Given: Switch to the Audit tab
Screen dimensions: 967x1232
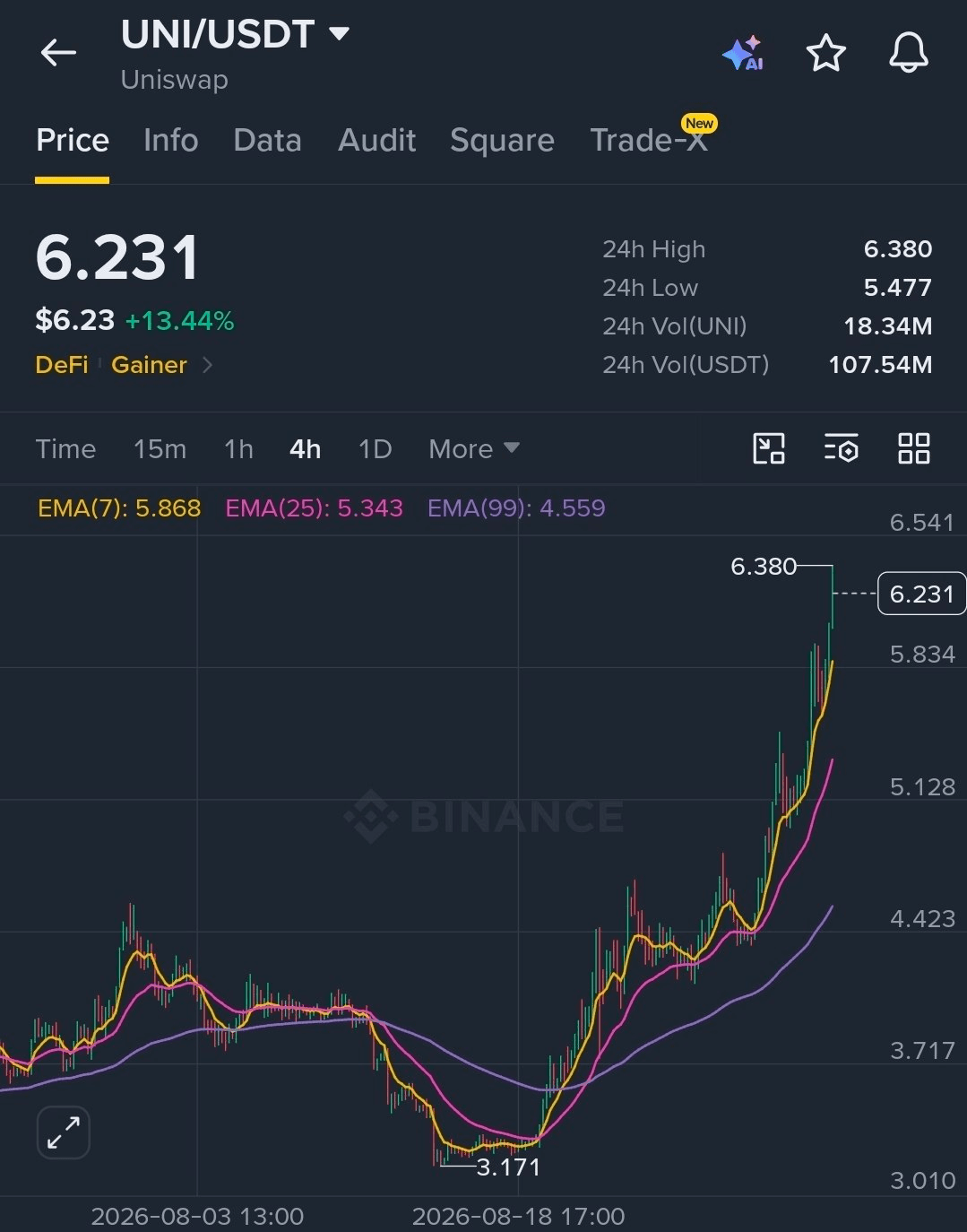Looking at the screenshot, I should pyautogui.click(x=377, y=141).
